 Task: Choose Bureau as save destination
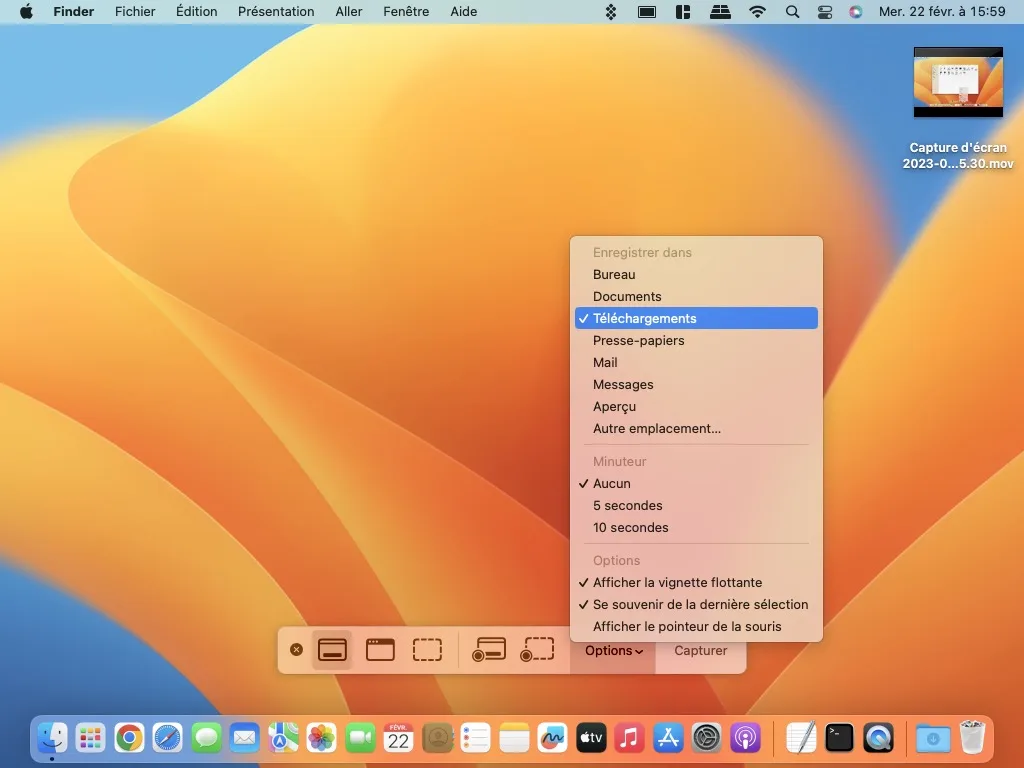(x=613, y=274)
